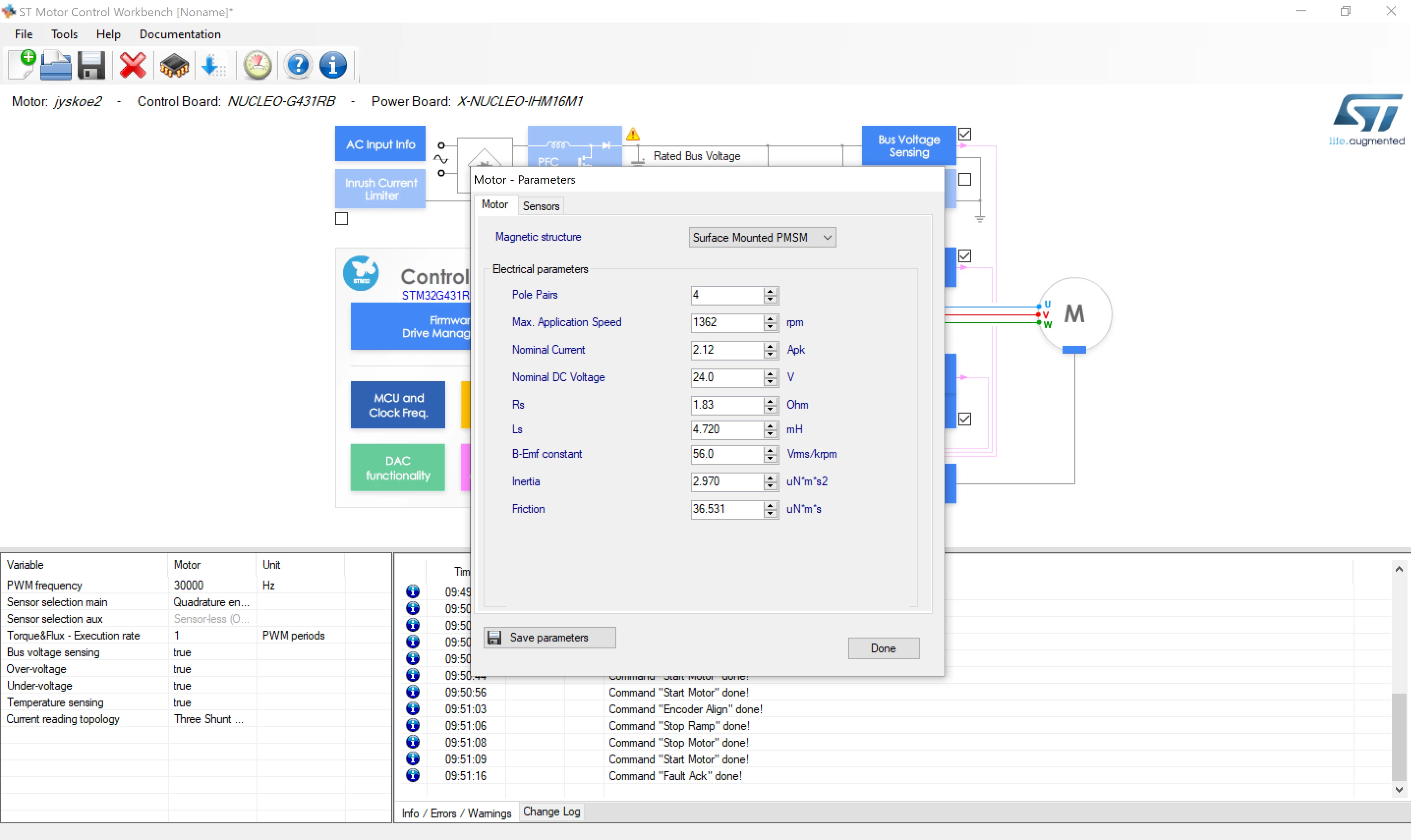Click the info icon of 09:50:56 log row
Image resolution: width=1411 pixels, height=840 pixels.
click(413, 692)
